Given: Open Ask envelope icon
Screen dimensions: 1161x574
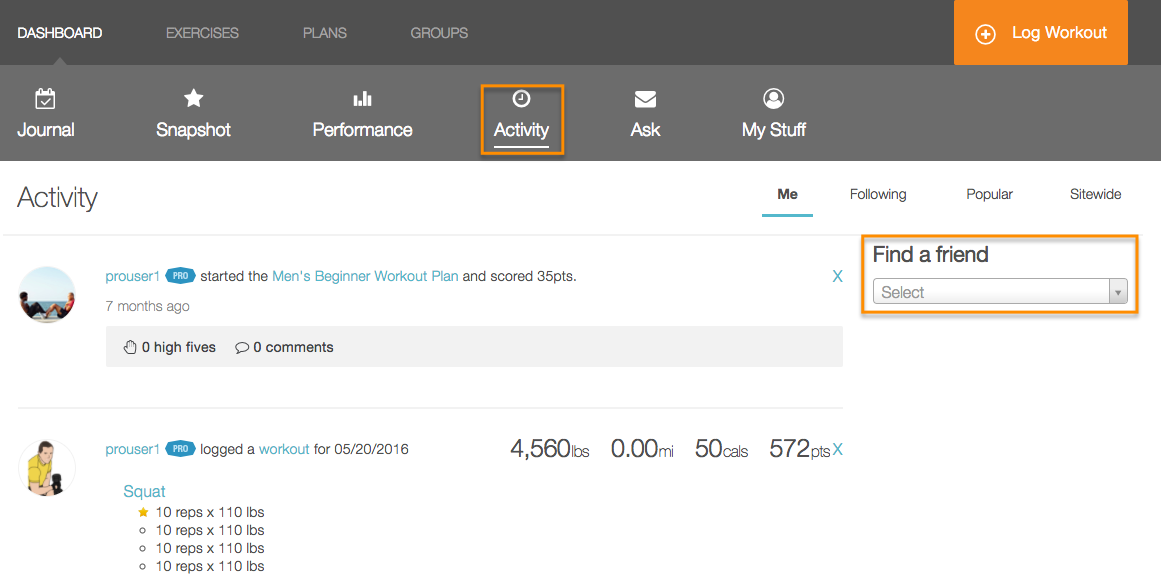Looking at the screenshot, I should pos(645,98).
